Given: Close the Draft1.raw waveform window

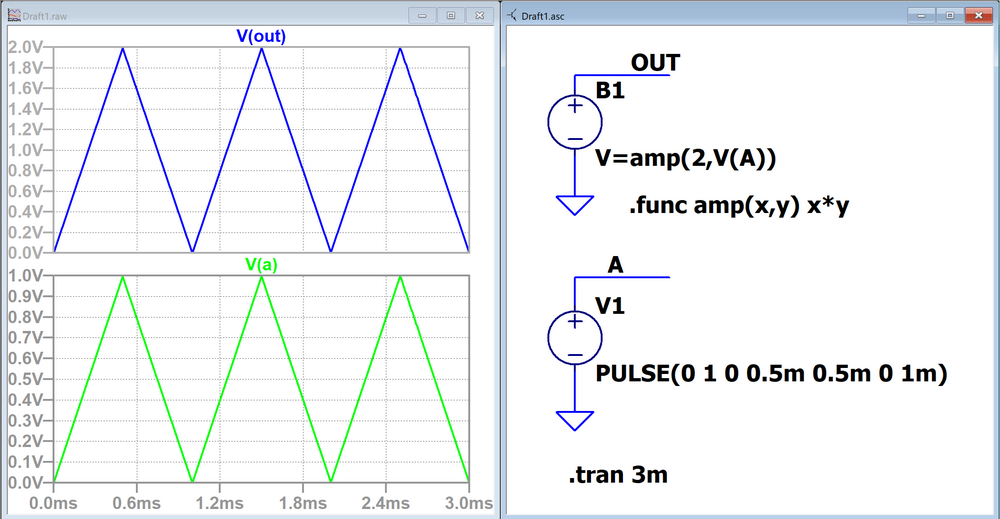Looking at the screenshot, I should 478,15.
